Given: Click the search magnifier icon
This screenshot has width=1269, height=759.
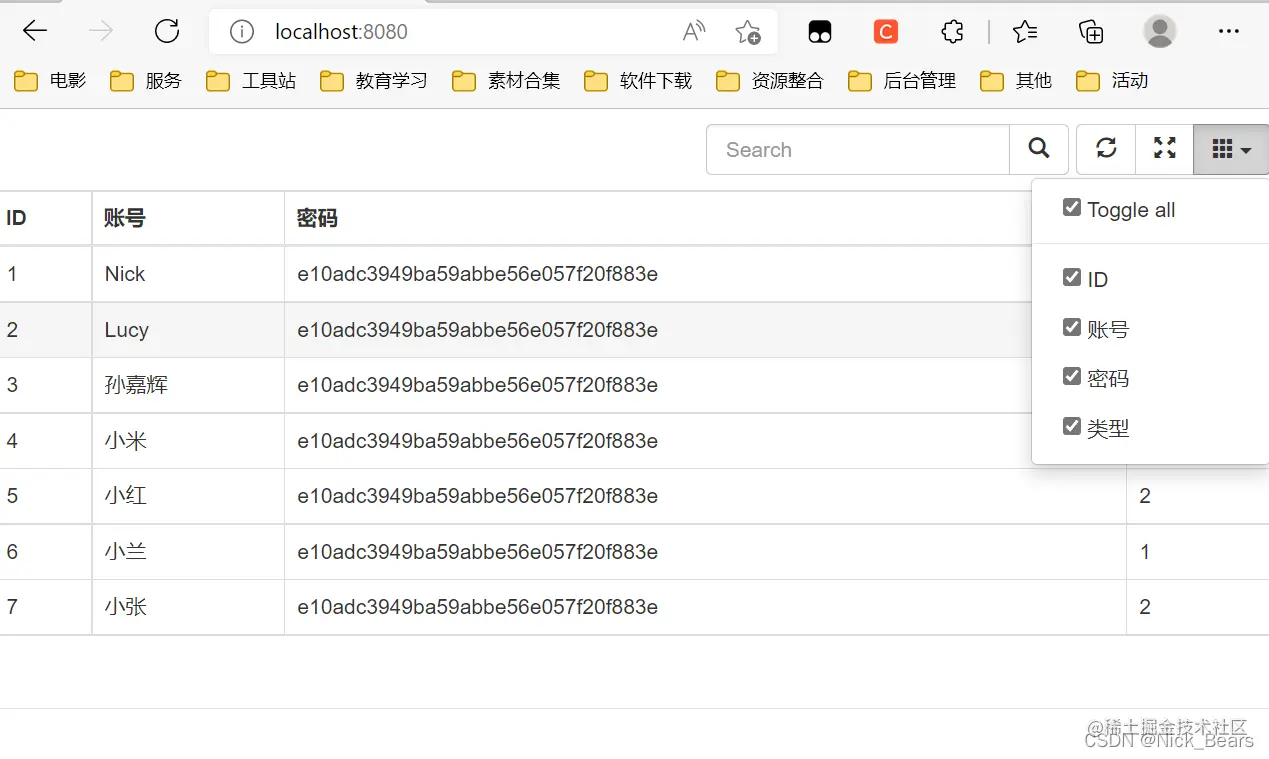Looking at the screenshot, I should (x=1039, y=148).
